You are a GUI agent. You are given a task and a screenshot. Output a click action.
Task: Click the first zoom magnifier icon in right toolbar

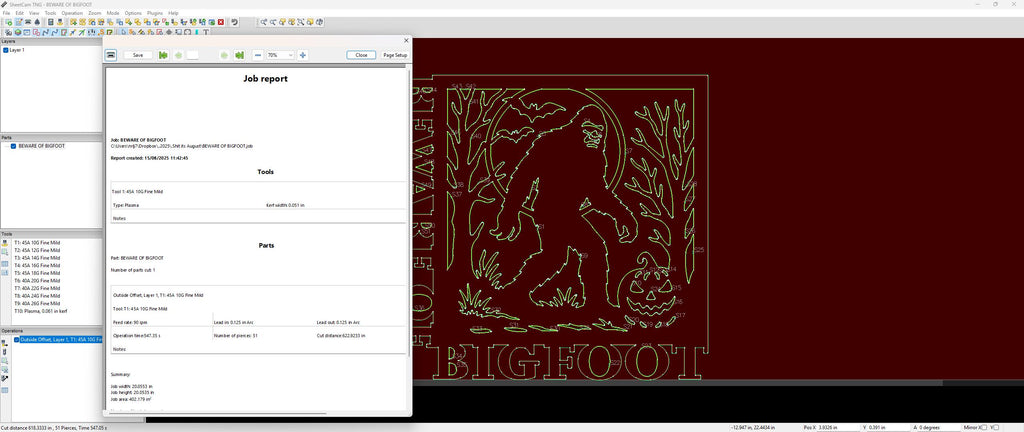(264, 22)
